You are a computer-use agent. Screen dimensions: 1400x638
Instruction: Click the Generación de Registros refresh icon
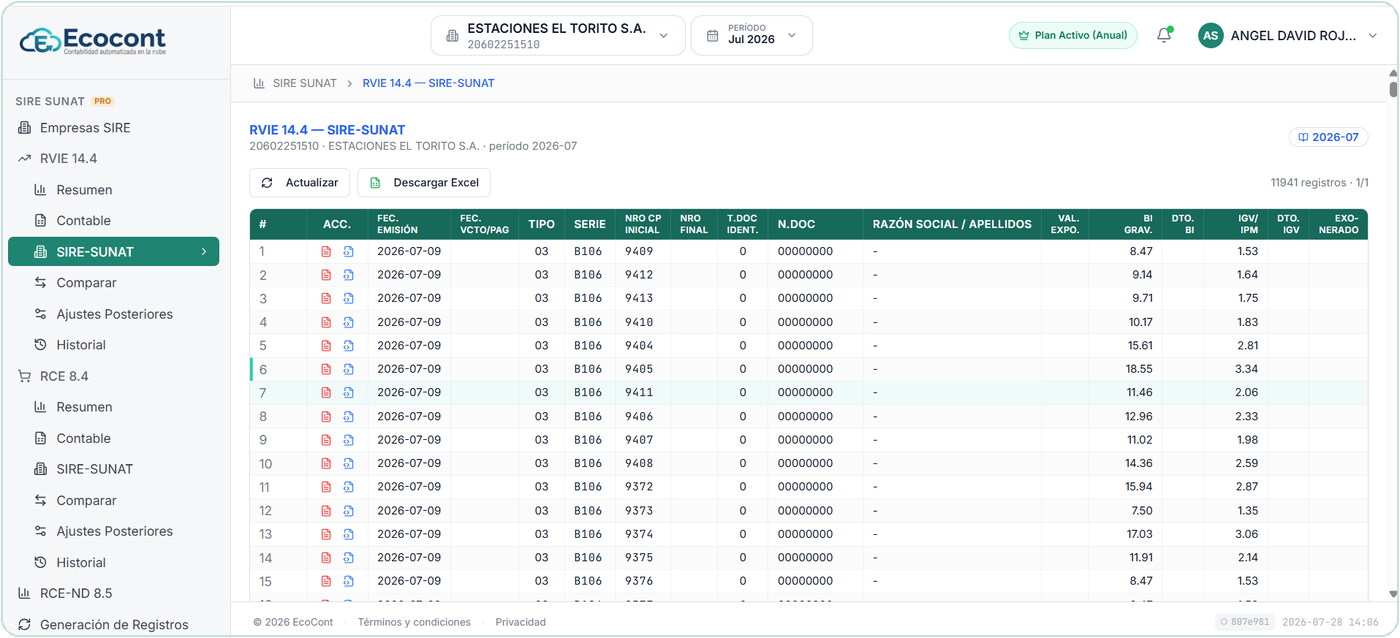coord(24,624)
